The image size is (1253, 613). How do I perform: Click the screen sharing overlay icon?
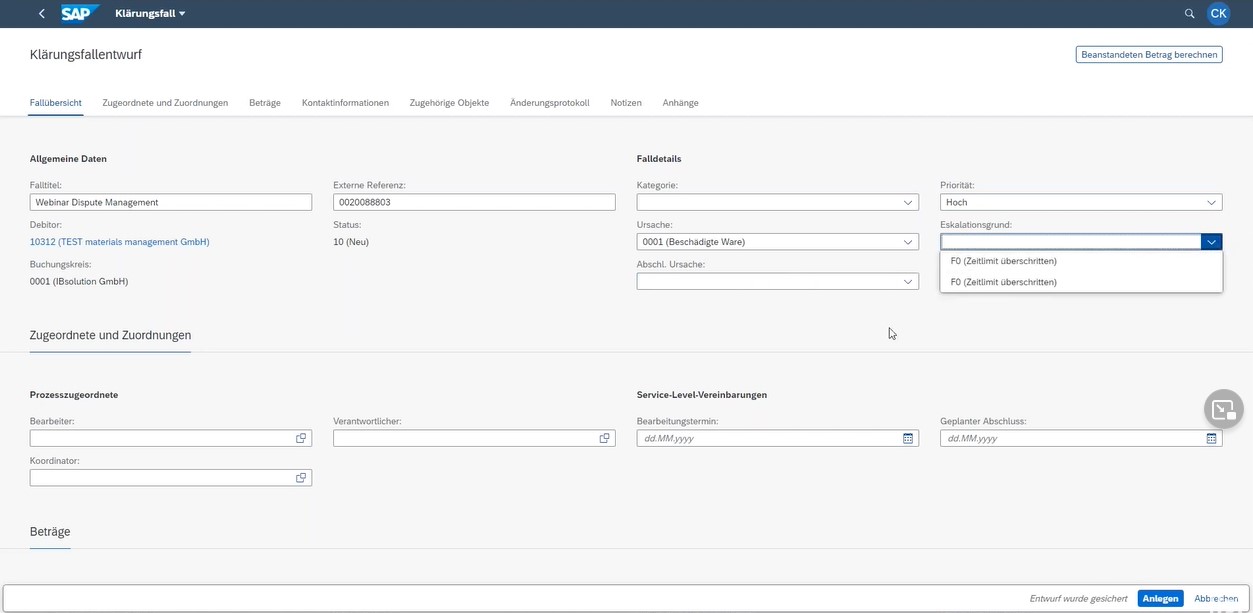(x=1223, y=408)
